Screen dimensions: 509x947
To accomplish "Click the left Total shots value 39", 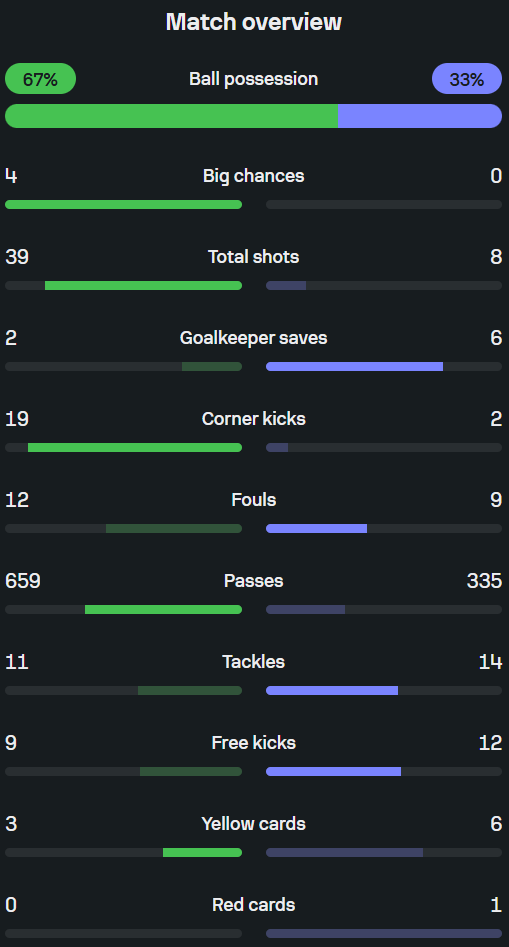I will point(17,257).
